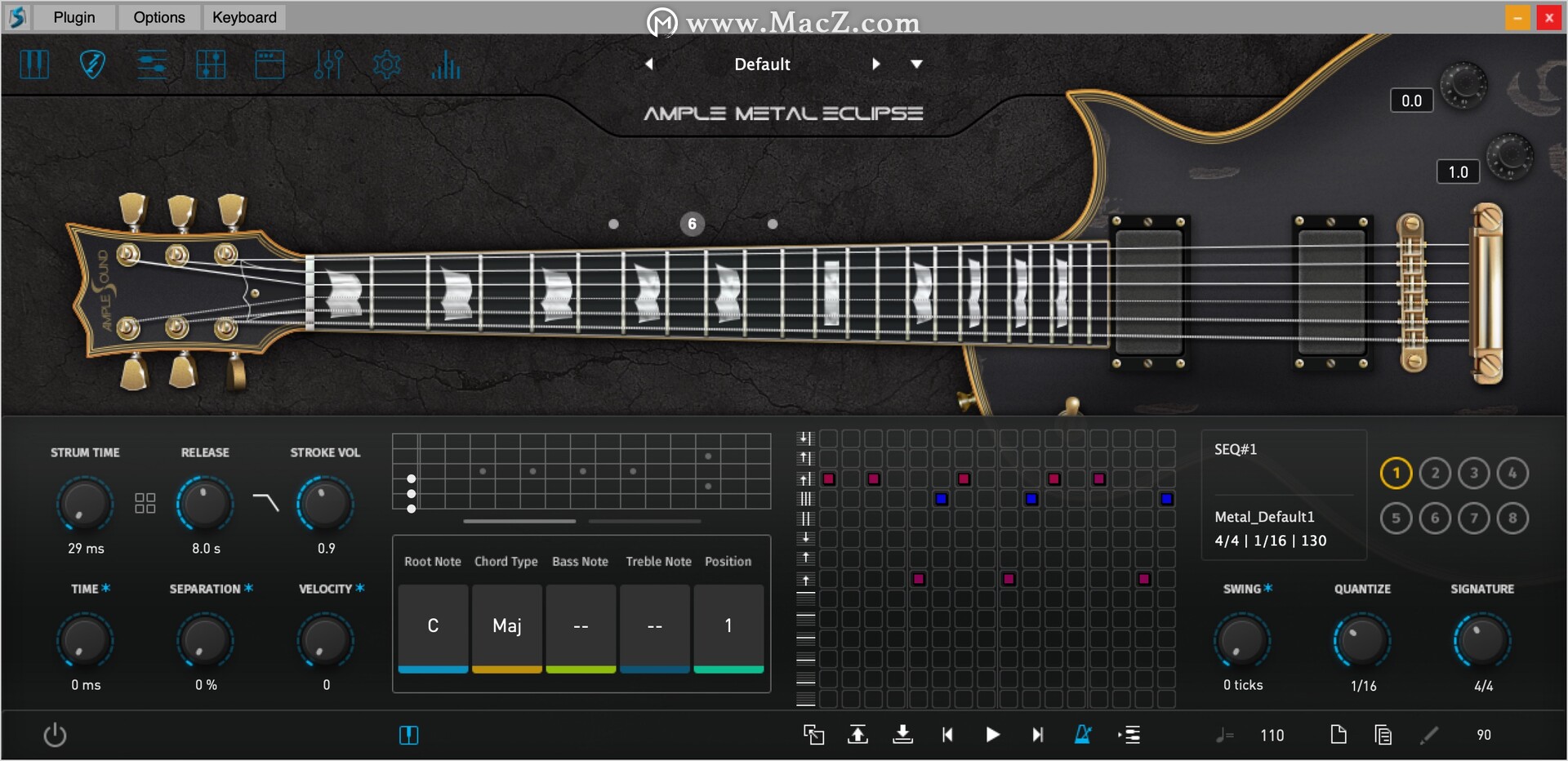Open Chord Type selector showing Maj
Screen dimensions: 1568x761
tap(507, 628)
